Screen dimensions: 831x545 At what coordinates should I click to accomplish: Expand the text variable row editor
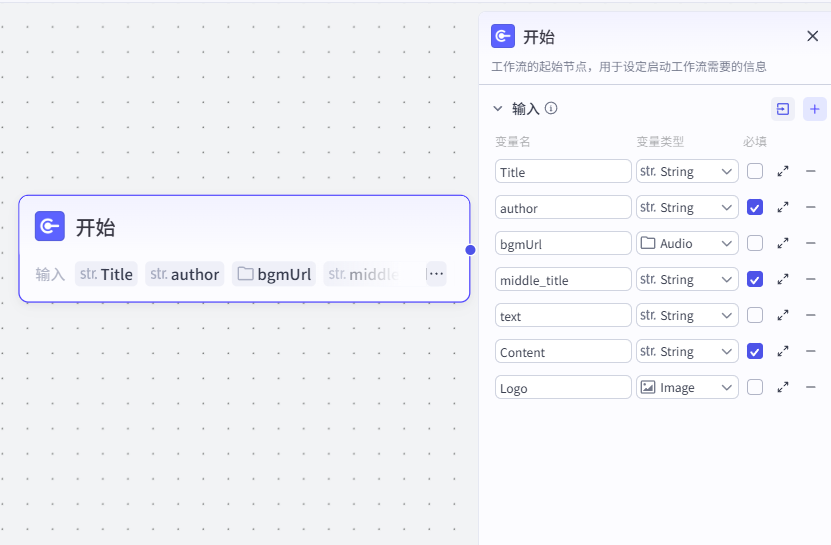[783, 315]
